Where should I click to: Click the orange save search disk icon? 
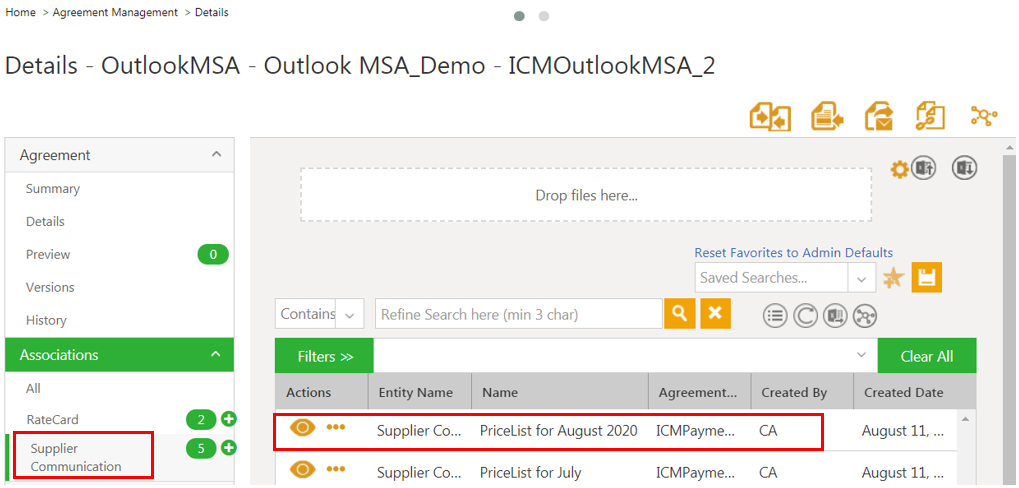[x=926, y=278]
